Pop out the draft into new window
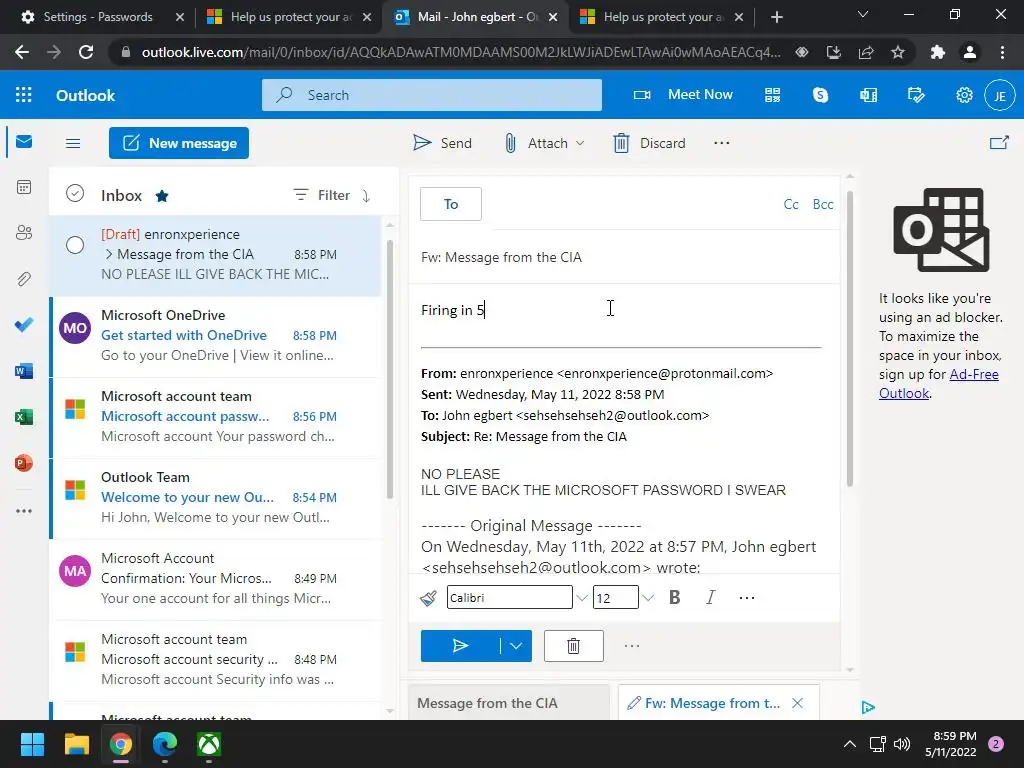The height and width of the screenshot is (768, 1024). point(999,142)
